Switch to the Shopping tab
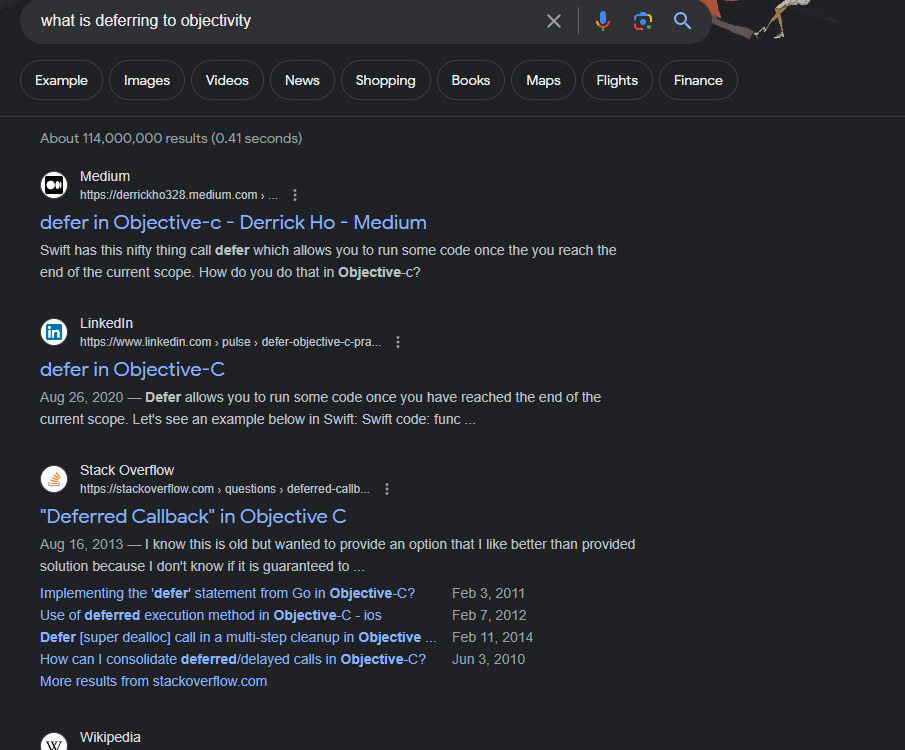Viewport: 905px width, 750px height. 386,80
